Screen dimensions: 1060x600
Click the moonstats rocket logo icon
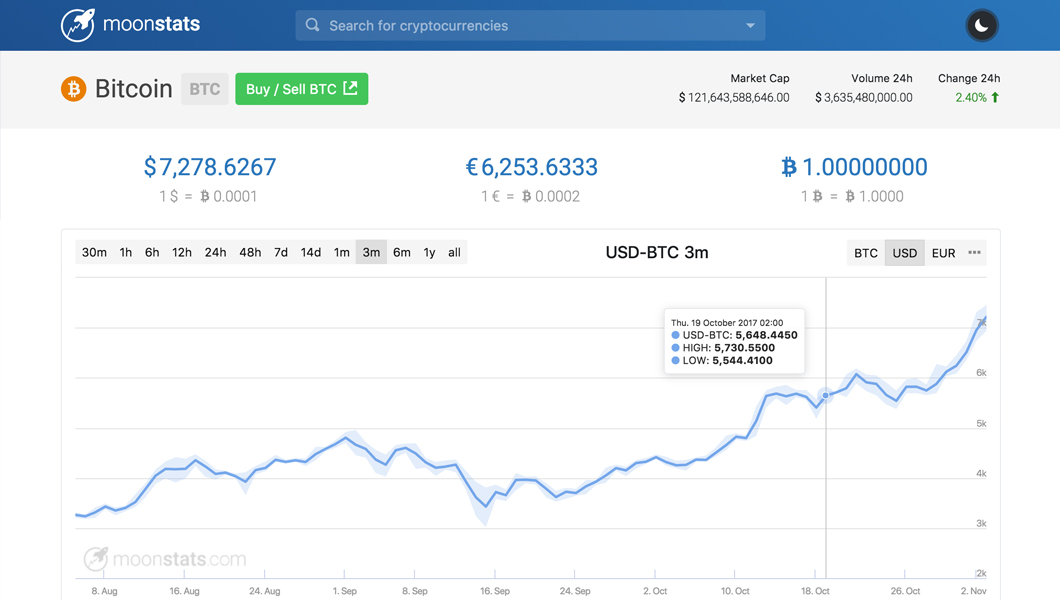(78, 25)
